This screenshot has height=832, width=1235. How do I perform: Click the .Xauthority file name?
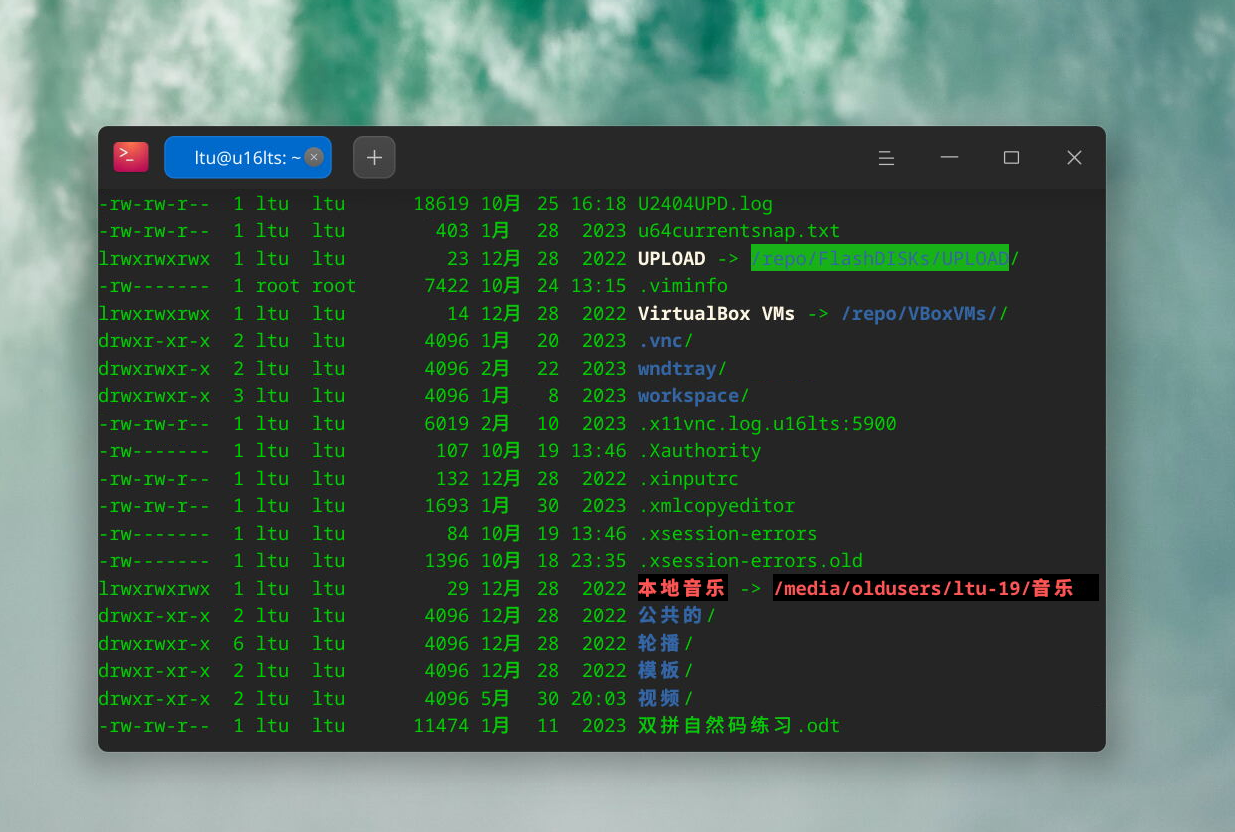[x=700, y=451]
